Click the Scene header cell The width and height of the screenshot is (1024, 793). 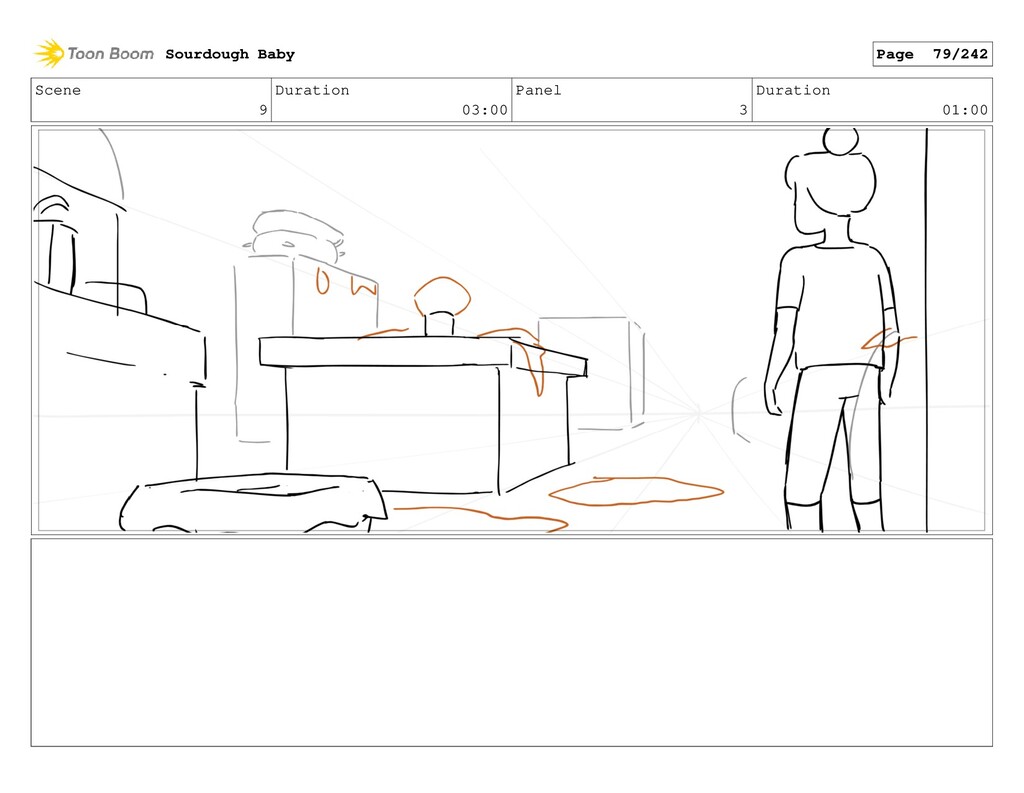[x=151, y=100]
